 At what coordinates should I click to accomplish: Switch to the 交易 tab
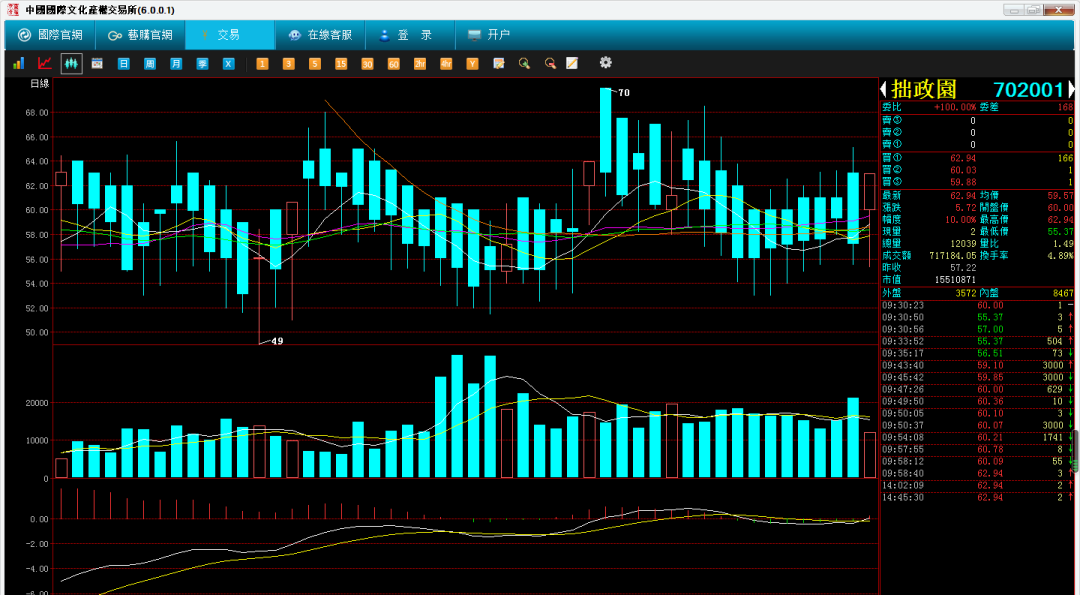230,35
